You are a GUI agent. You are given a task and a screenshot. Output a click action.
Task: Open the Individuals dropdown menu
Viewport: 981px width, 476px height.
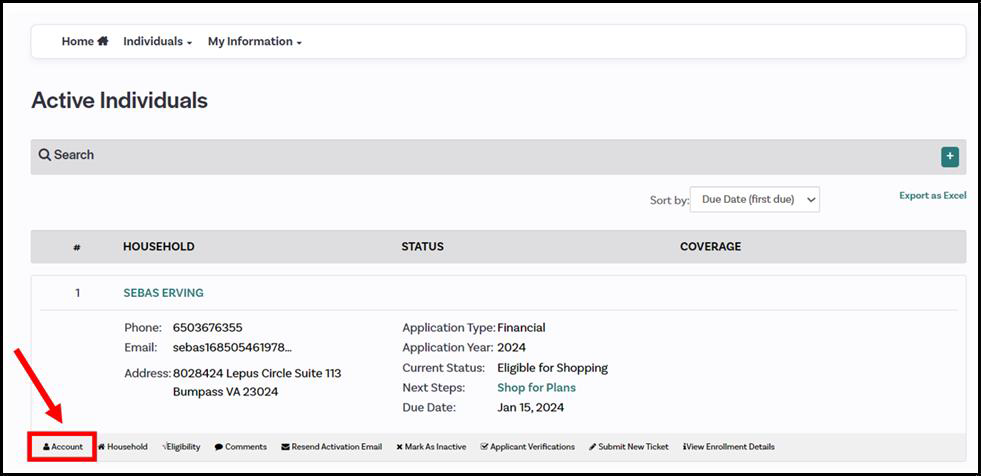click(x=157, y=41)
